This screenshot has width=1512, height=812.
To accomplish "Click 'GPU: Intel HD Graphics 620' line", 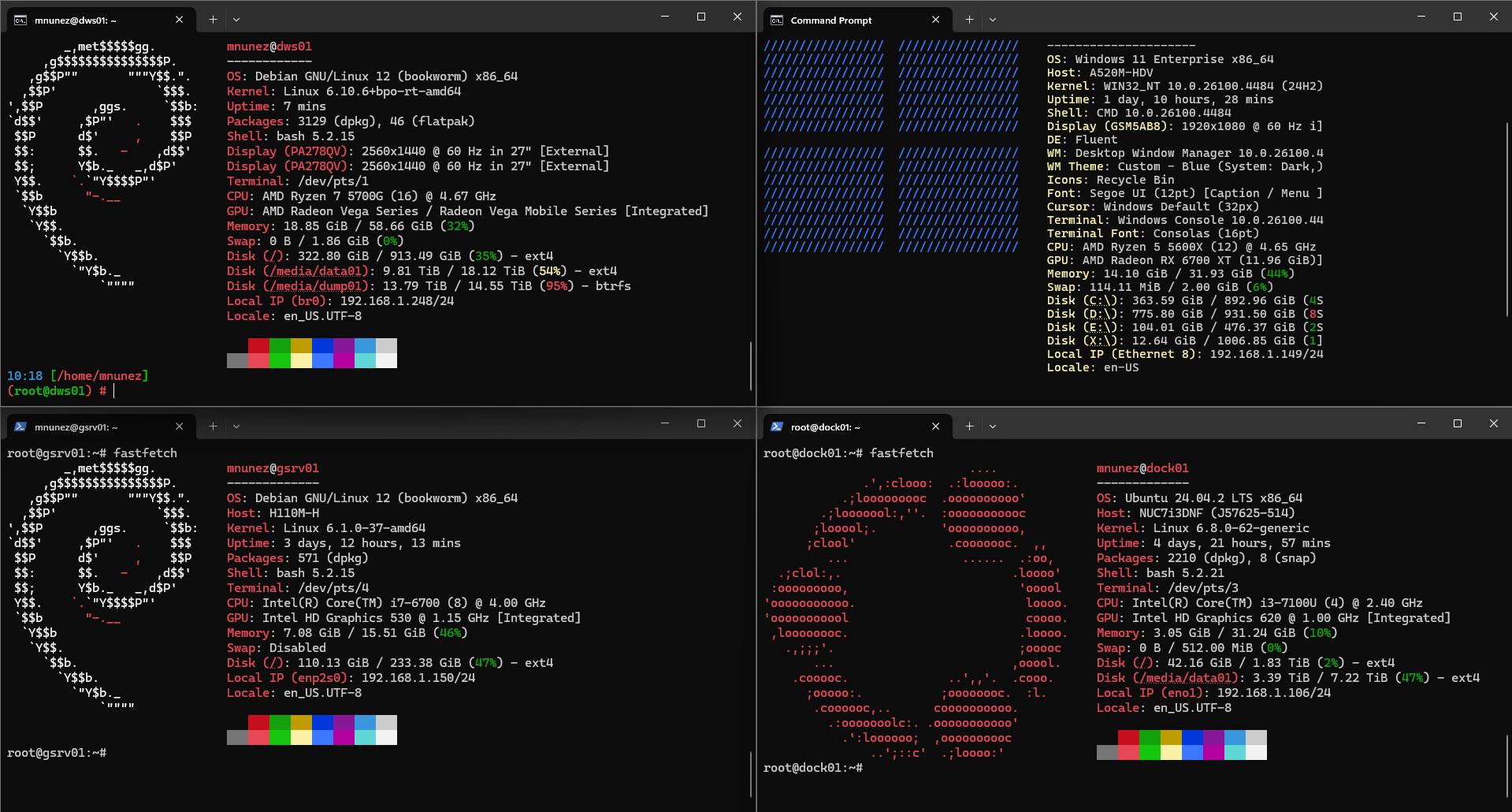I will click(1273, 618).
